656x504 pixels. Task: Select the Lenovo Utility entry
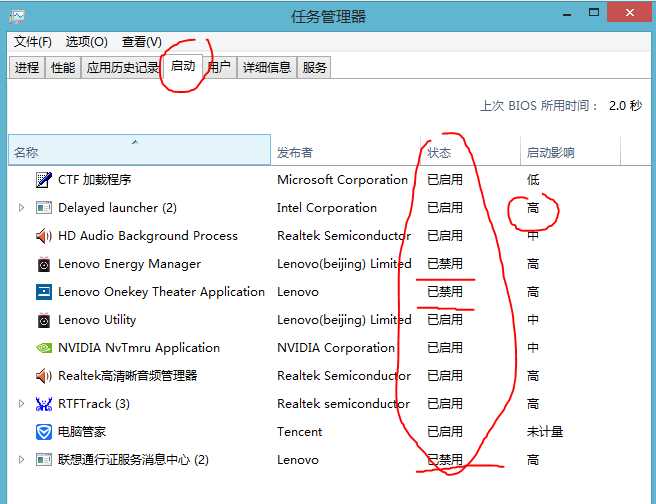tap(97, 320)
